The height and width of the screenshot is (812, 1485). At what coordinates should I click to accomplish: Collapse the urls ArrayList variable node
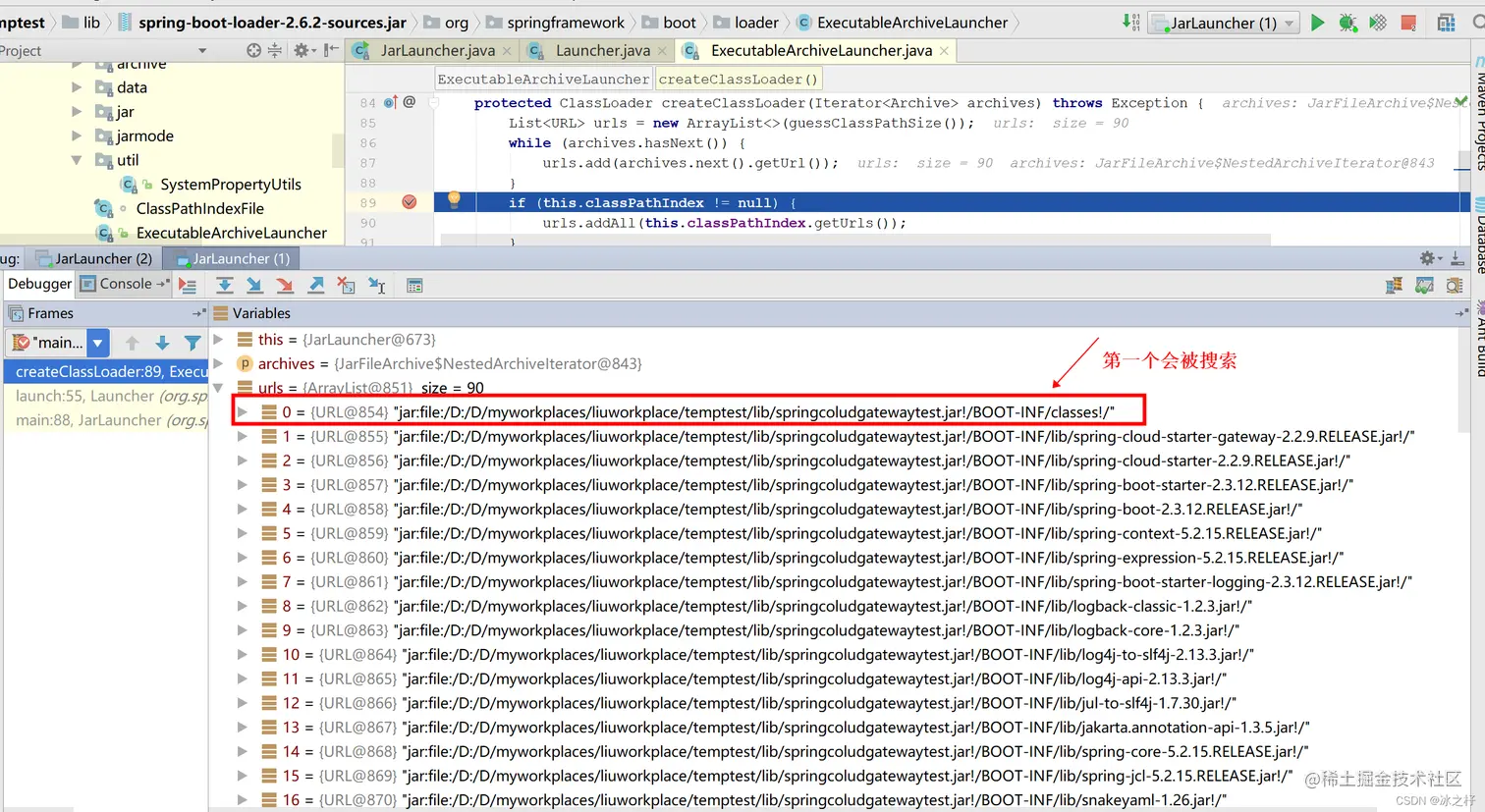coord(218,388)
